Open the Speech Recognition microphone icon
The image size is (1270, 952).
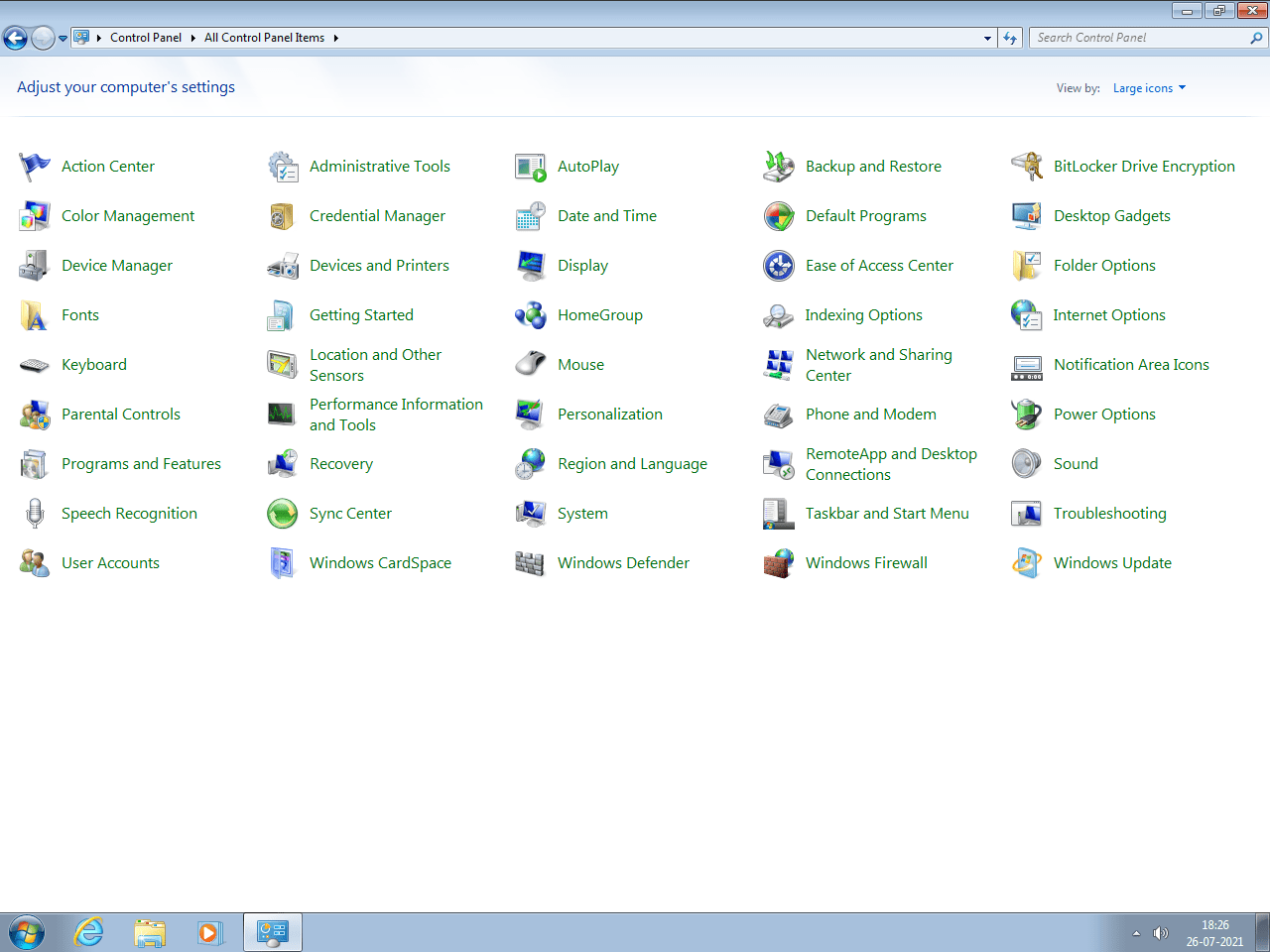tap(35, 514)
